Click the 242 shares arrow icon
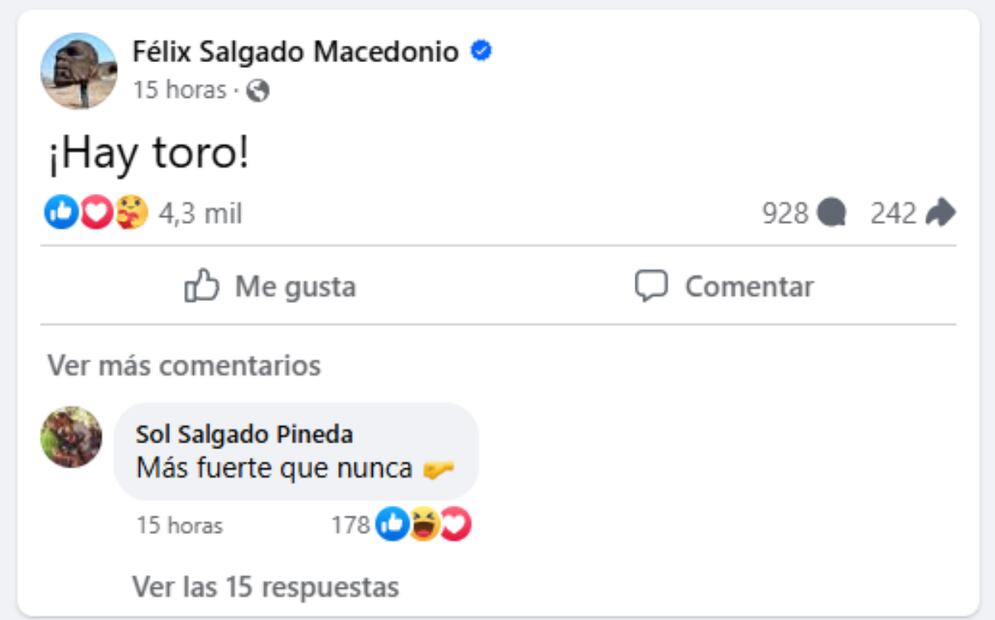 click(x=940, y=213)
